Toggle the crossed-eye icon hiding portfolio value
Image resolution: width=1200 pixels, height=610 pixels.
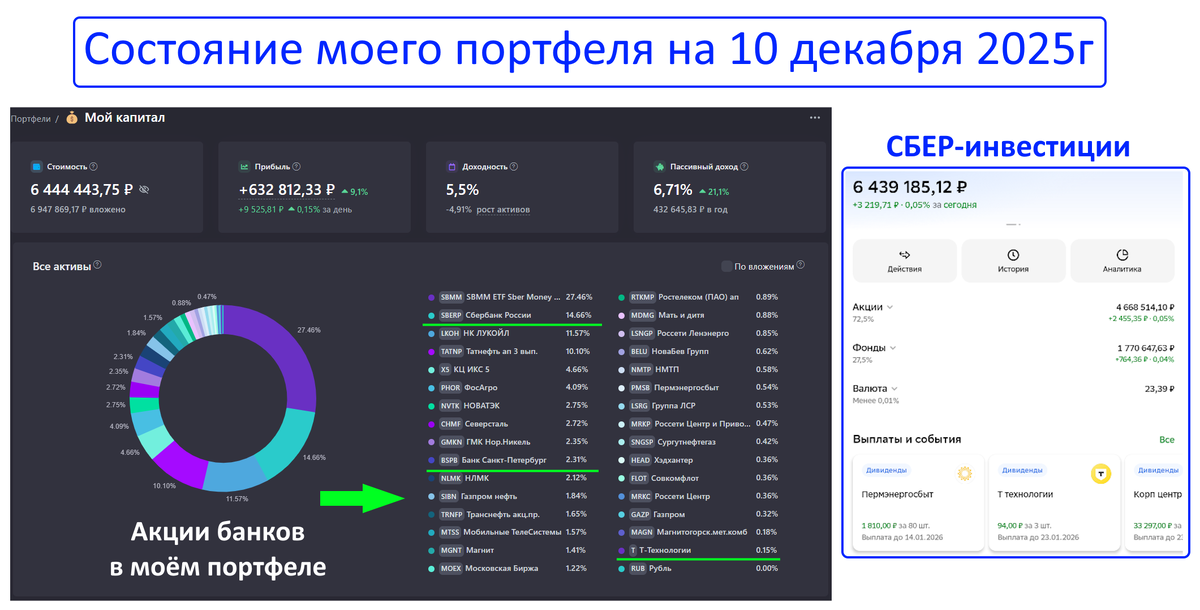click(144, 189)
